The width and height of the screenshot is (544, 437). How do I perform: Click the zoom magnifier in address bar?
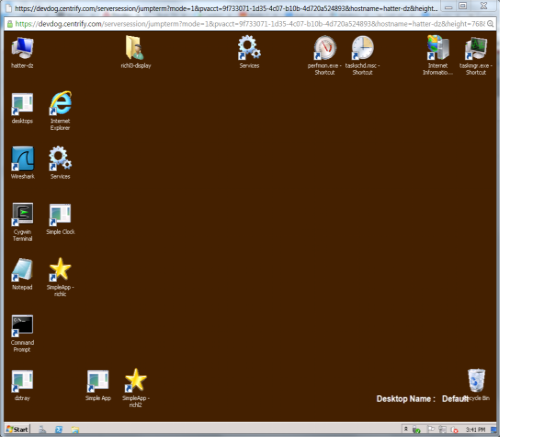490,24
